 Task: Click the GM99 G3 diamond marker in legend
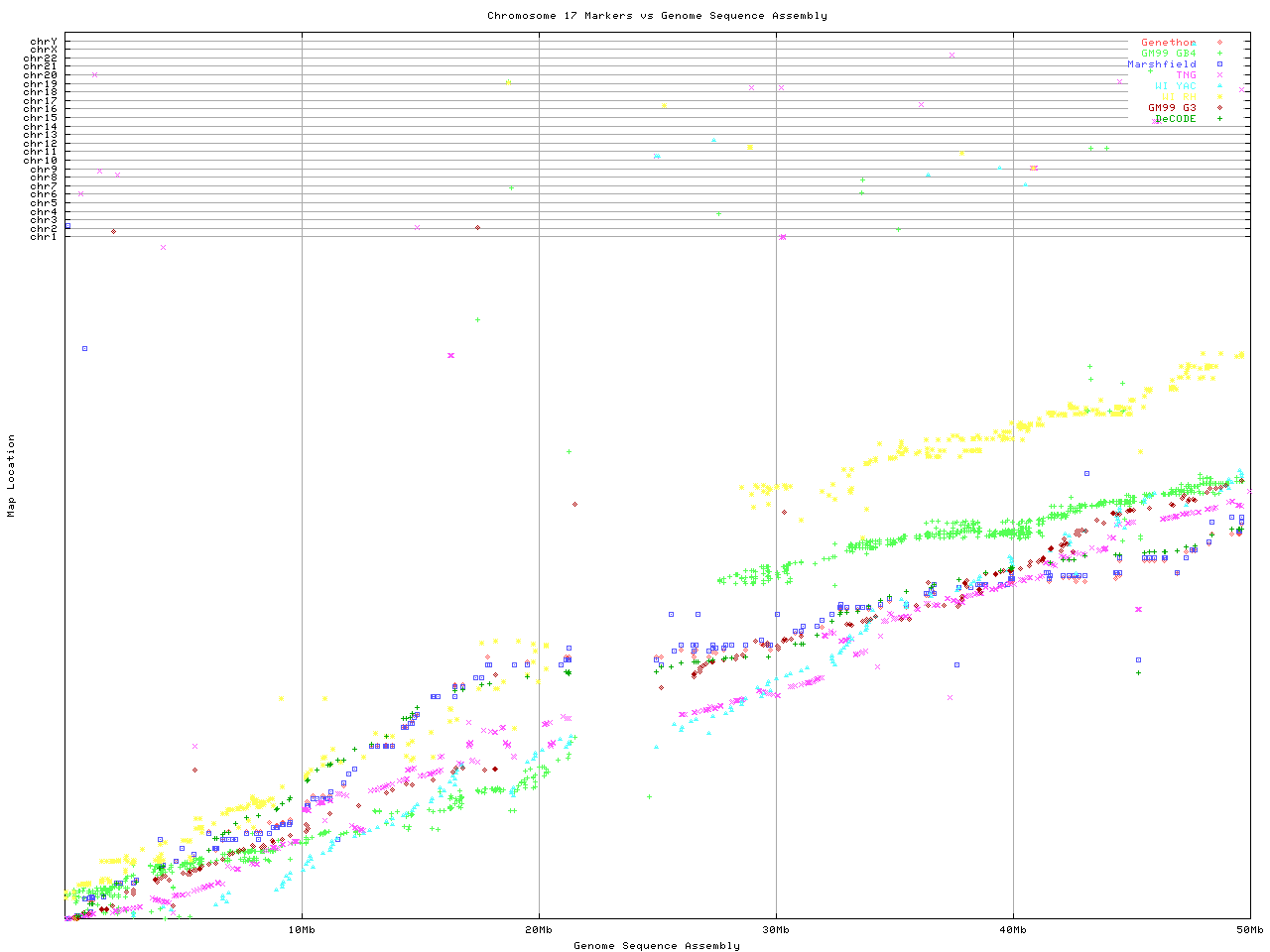tap(1219, 108)
